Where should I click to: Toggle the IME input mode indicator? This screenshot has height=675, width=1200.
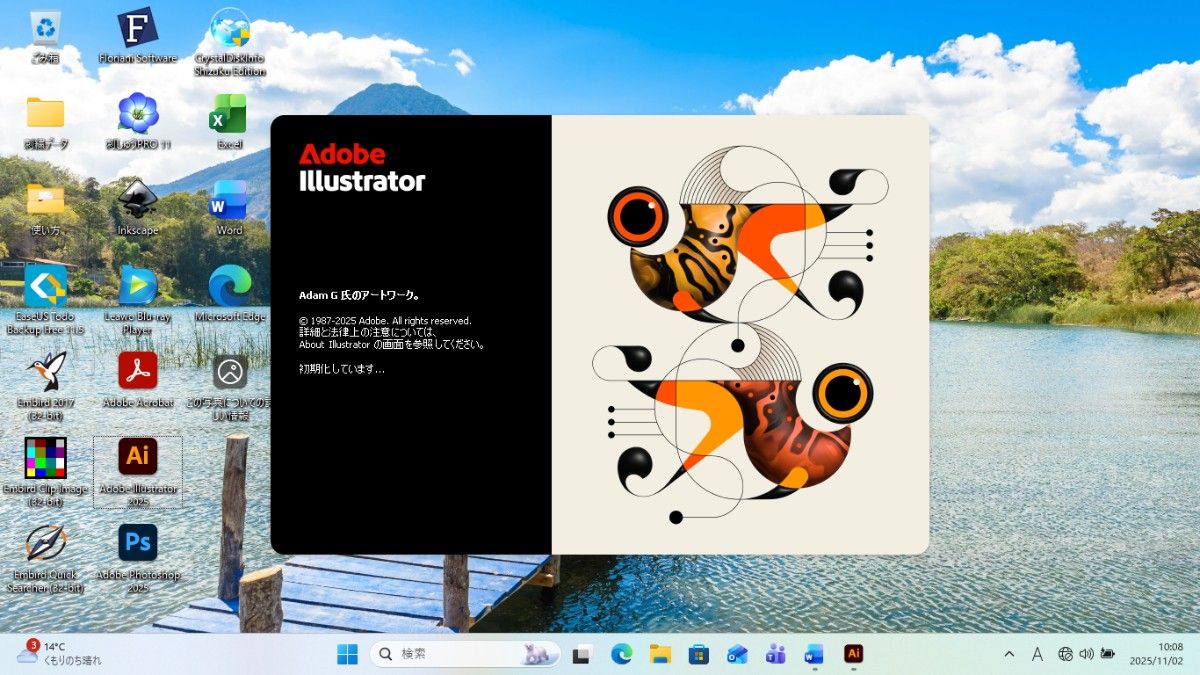coord(1037,654)
